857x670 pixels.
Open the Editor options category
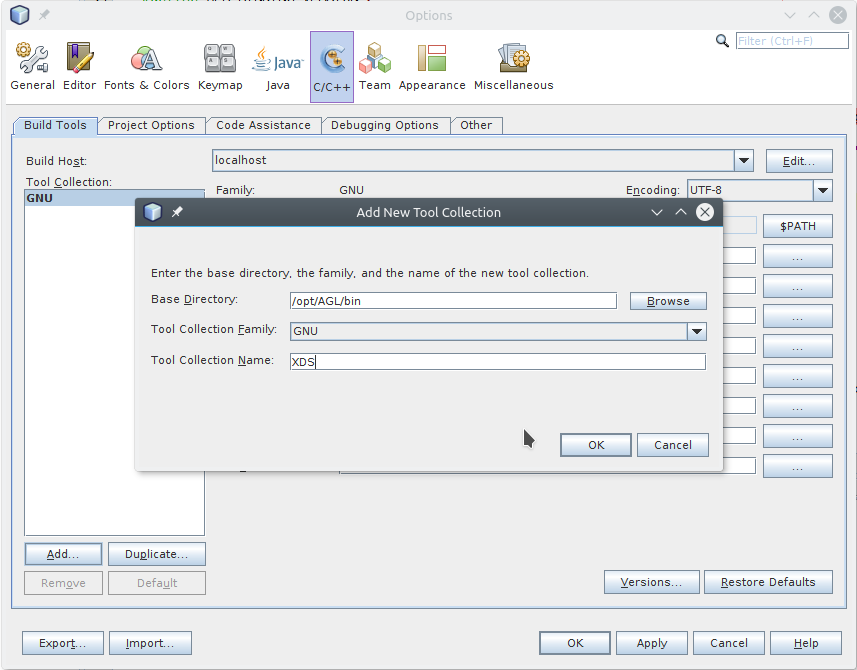(79, 67)
